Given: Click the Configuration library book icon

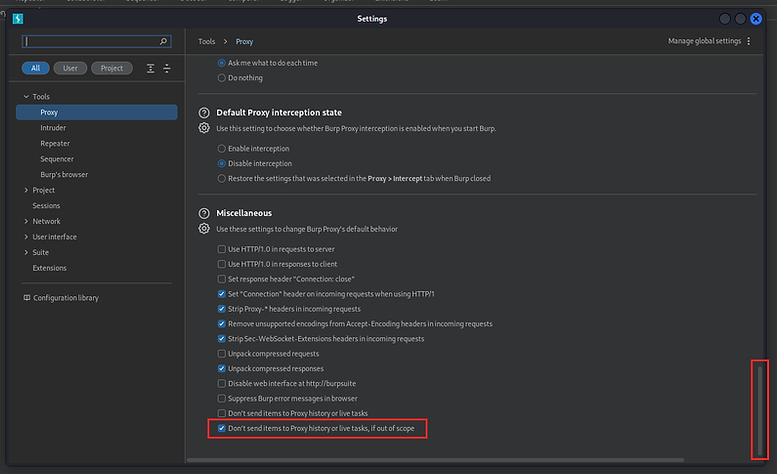Looking at the screenshot, I should [27, 298].
